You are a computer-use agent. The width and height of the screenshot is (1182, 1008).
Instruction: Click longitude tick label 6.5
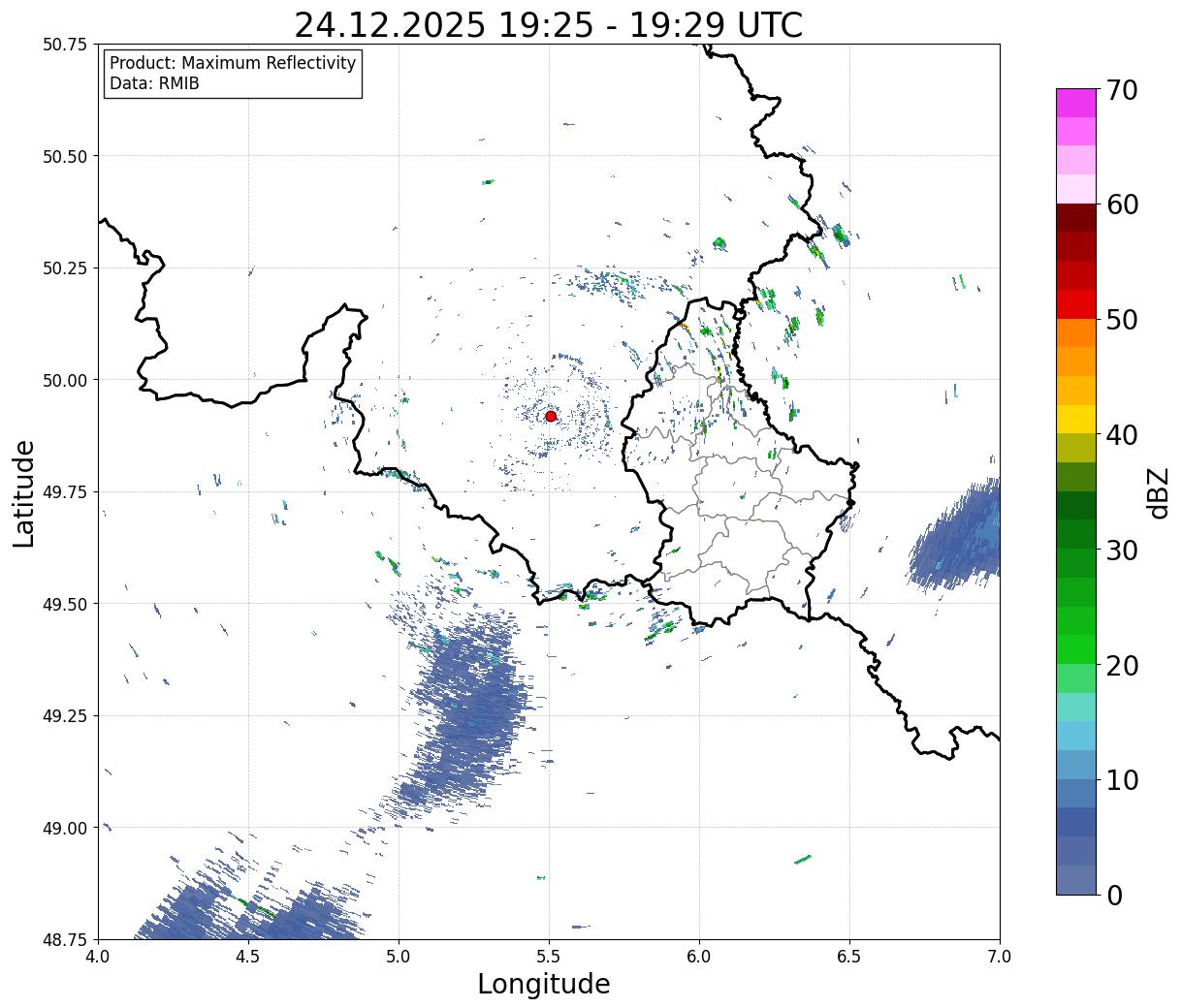tap(849, 957)
